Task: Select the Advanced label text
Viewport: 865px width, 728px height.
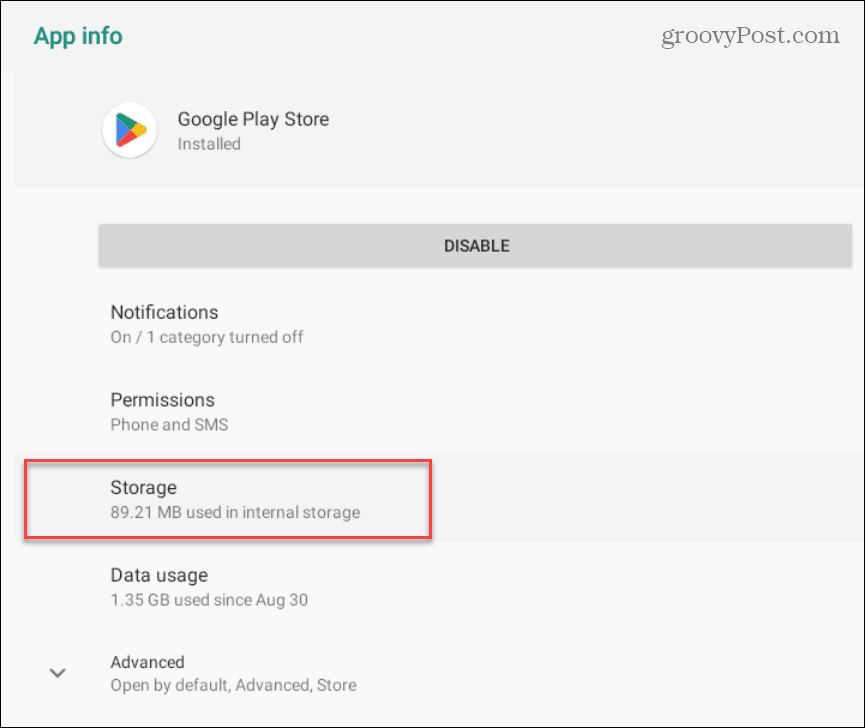Action: 147,662
